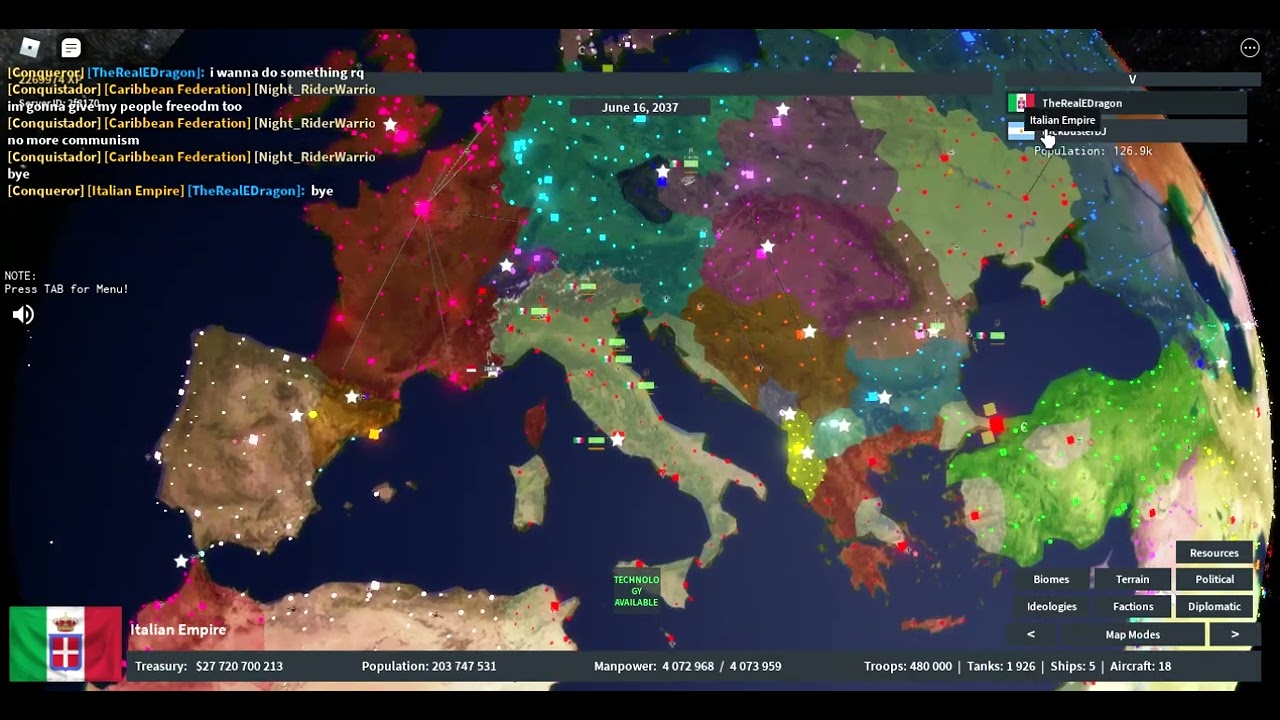Select the red Istanbul city marker
The image size is (1280, 720).
coord(996,426)
